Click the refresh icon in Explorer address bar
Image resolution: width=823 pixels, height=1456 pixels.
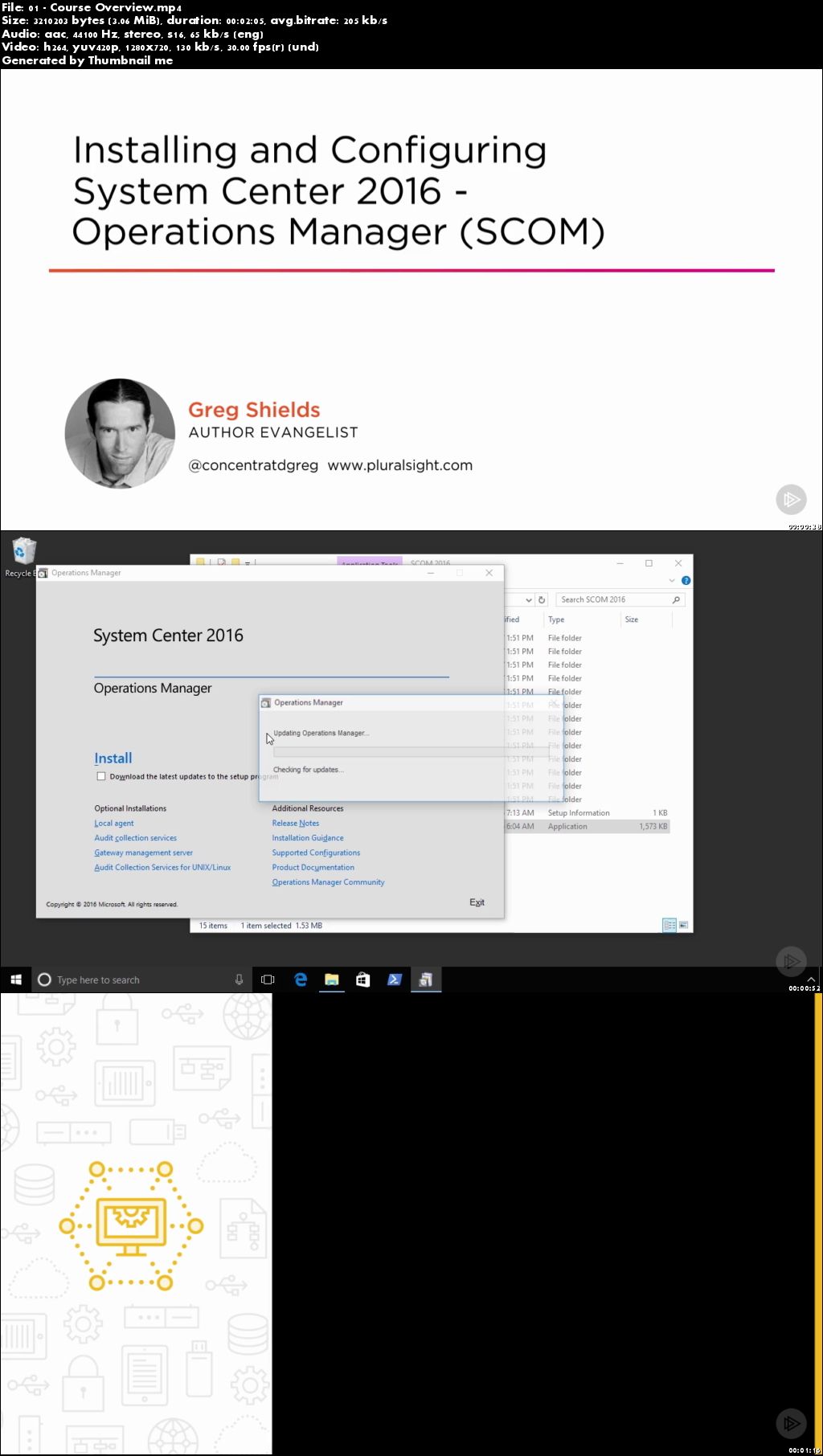(542, 599)
